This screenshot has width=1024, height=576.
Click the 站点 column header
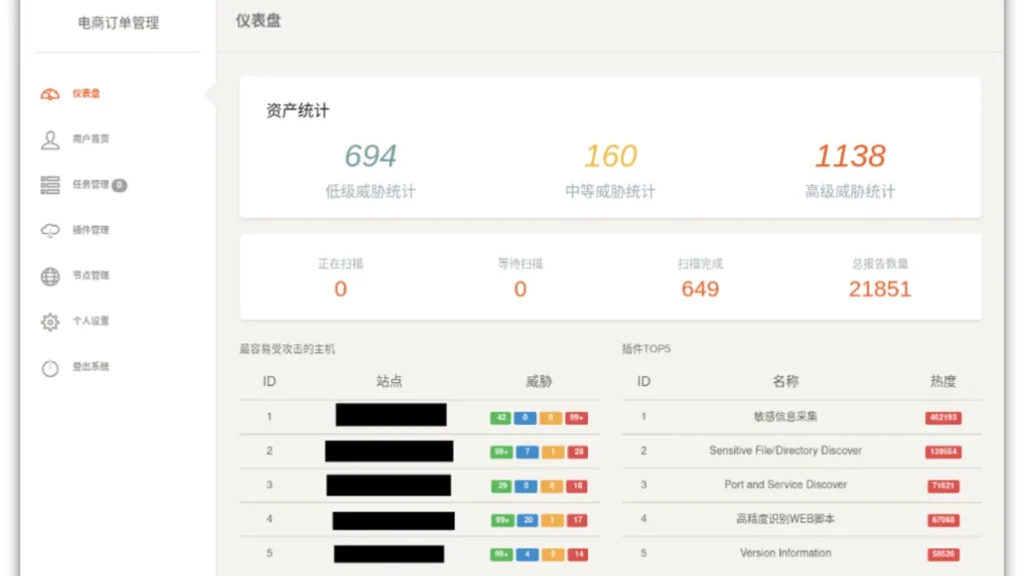(389, 381)
